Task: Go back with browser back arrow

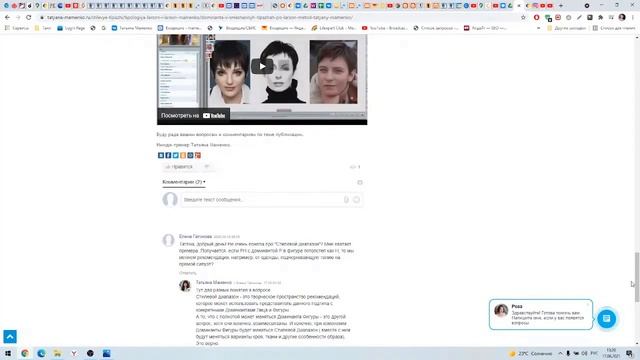Action: [x=7, y=18]
